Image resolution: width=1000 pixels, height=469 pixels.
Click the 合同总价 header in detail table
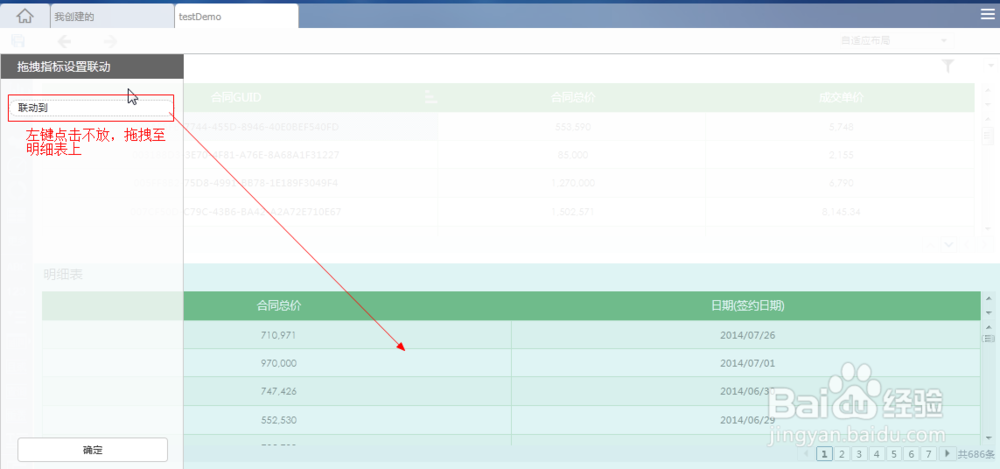(x=278, y=306)
